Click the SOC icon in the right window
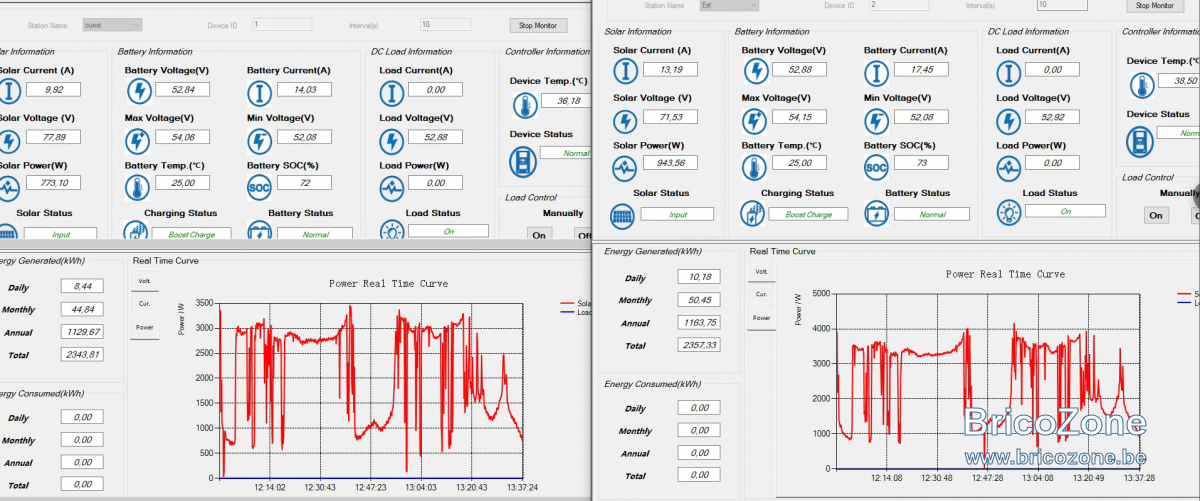The height and width of the screenshot is (501, 1200). pyautogui.click(x=876, y=166)
